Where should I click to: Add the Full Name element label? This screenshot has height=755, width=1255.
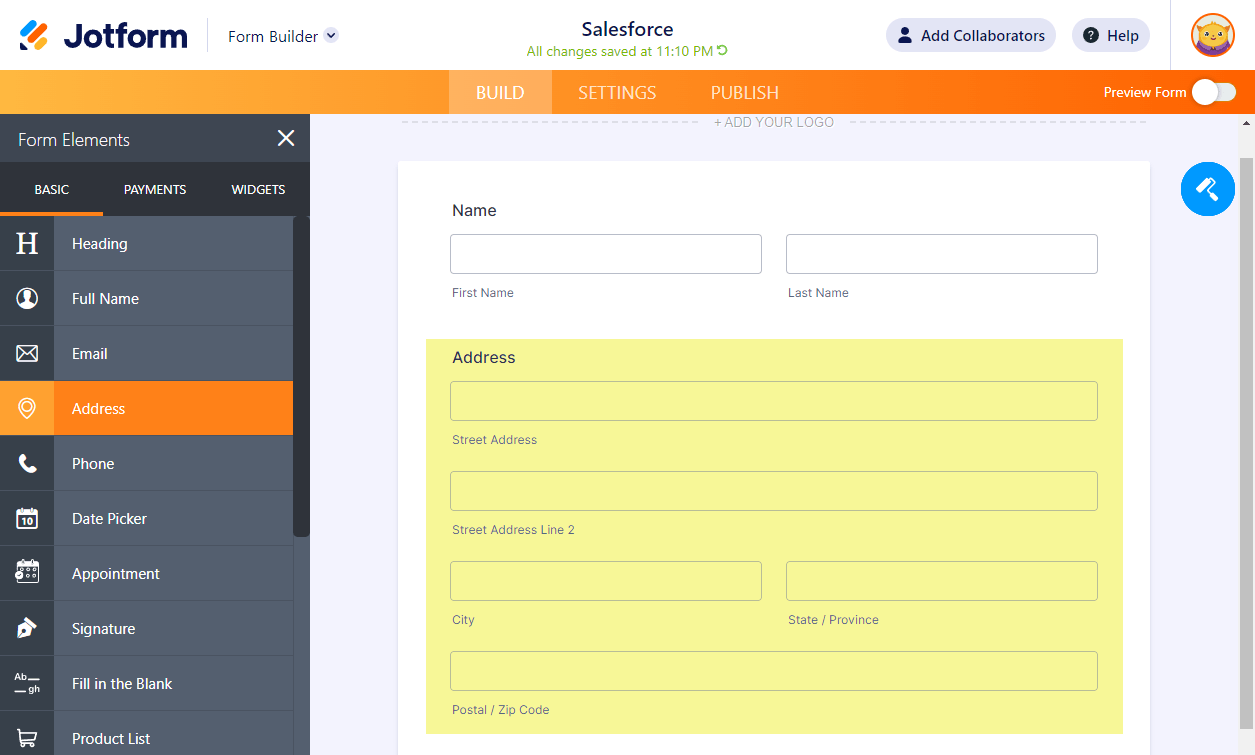click(x=105, y=298)
